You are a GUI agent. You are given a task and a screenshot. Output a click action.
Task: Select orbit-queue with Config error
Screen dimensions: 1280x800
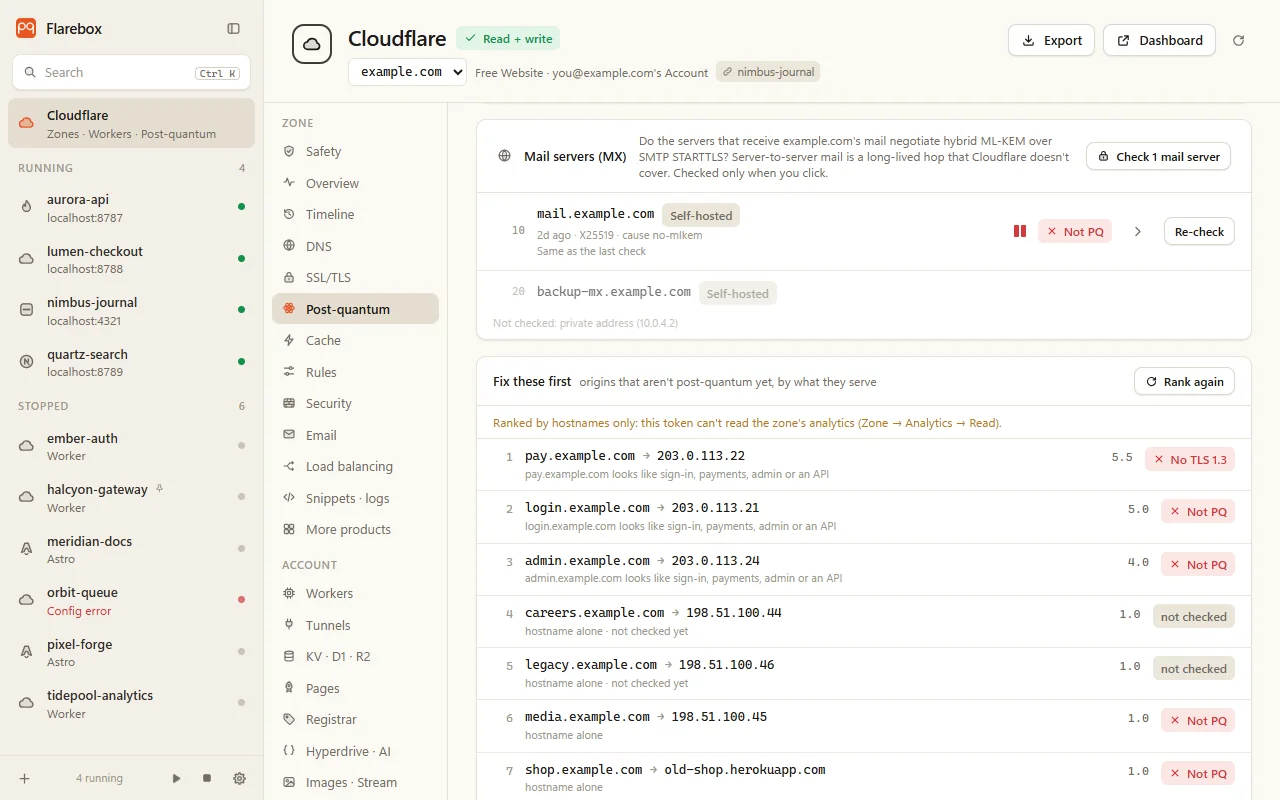[131, 601]
